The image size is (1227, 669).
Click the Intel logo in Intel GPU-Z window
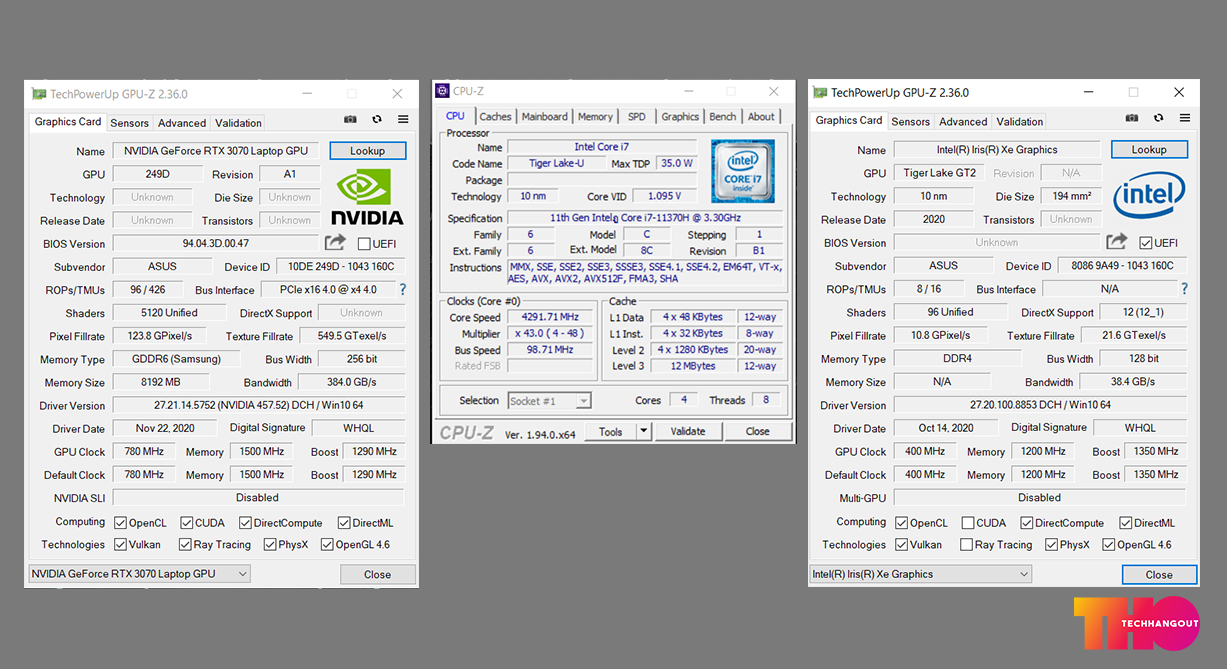(x=1149, y=195)
